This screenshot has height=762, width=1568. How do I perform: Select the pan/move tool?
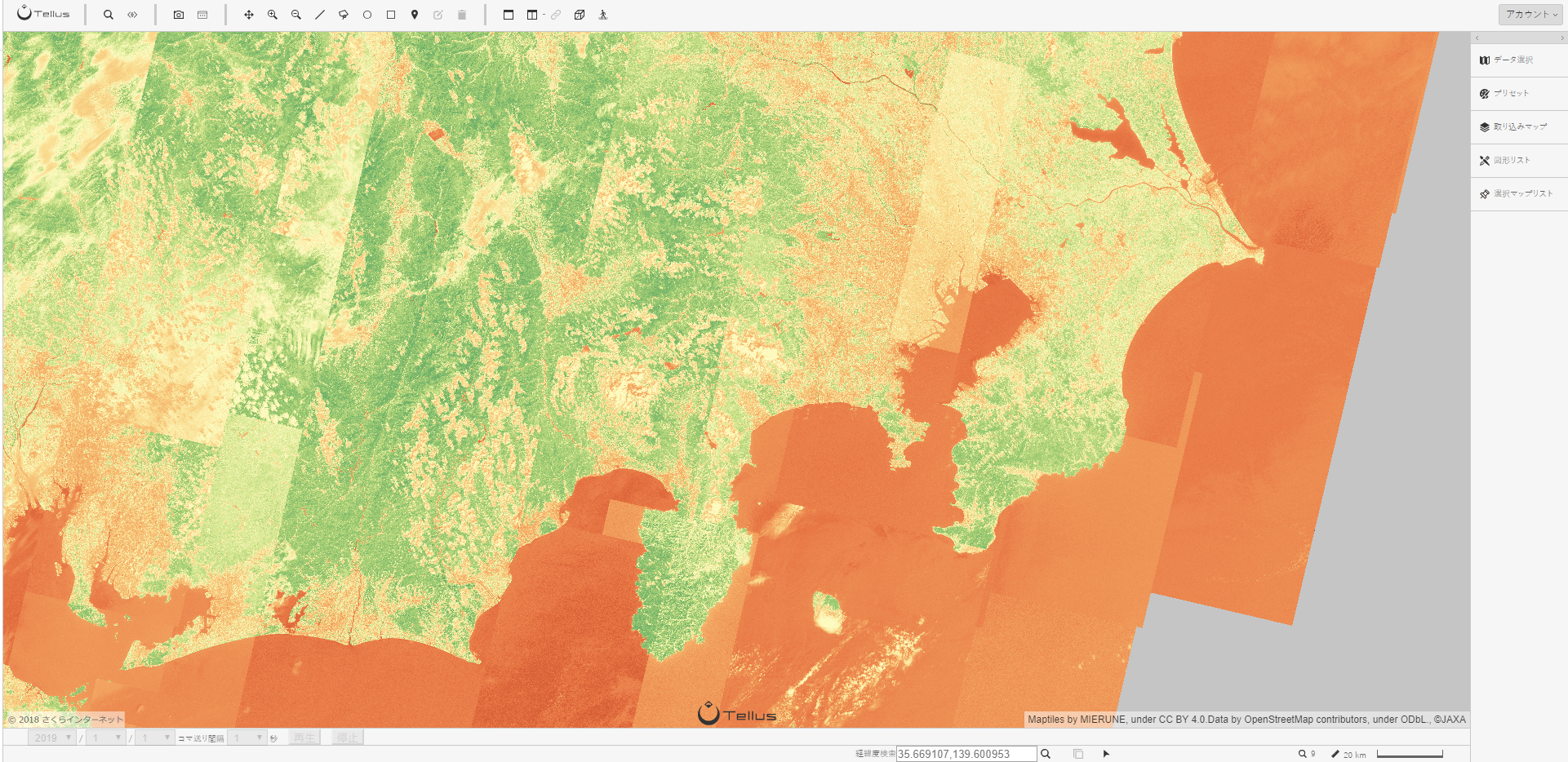pyautogui.click(x=249, y=15)
